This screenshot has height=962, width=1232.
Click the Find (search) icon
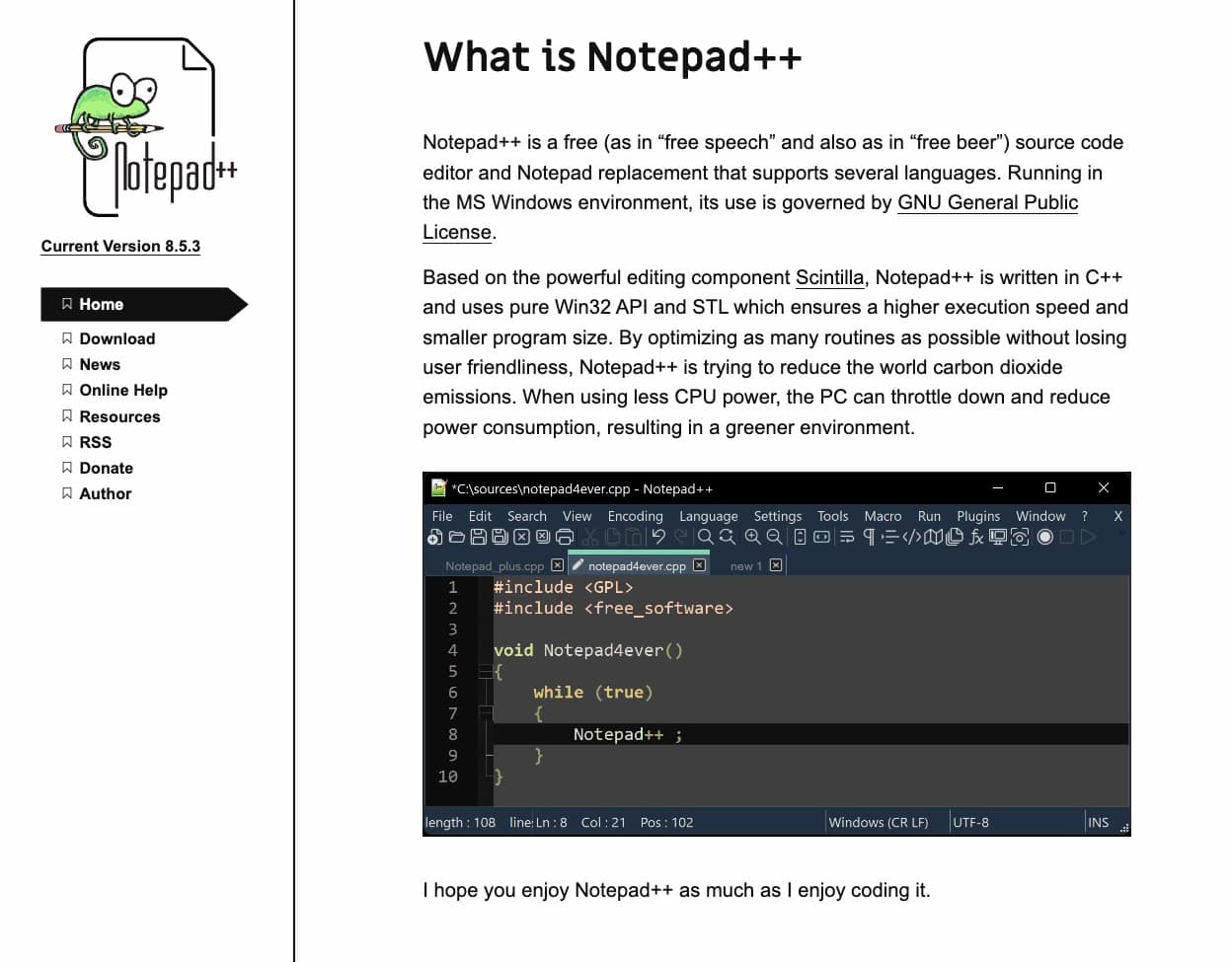point(706,536)
